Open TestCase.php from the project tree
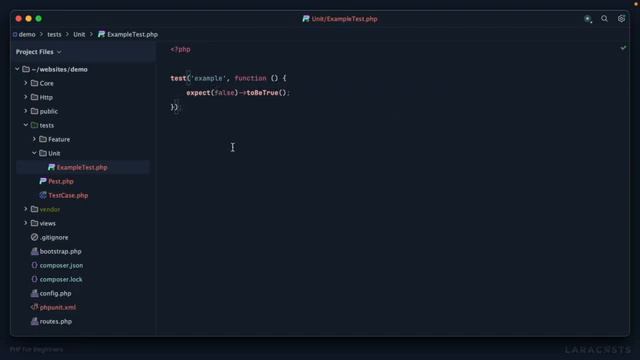640x360 pixels. tap(68, 195)
